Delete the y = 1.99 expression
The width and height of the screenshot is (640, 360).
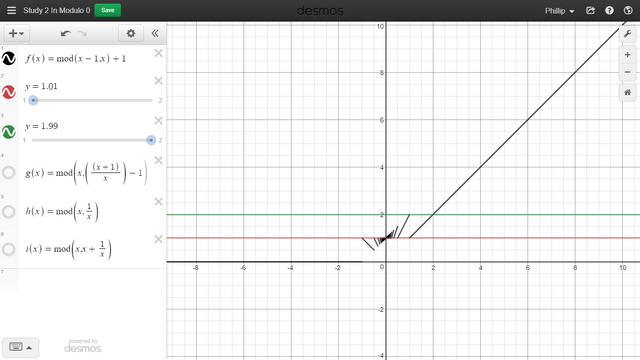tap(158, 120)
